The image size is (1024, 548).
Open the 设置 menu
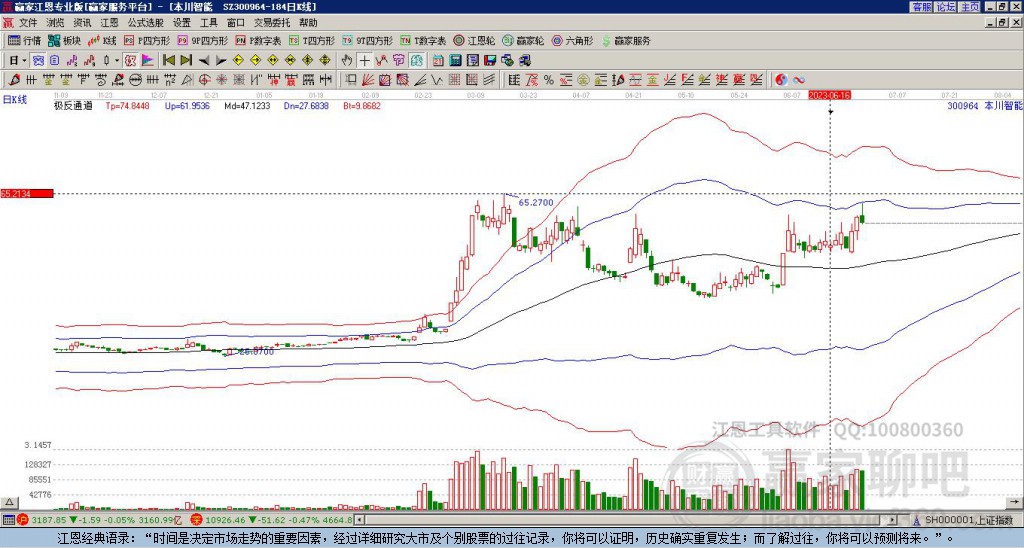click(x=182, y=23)
